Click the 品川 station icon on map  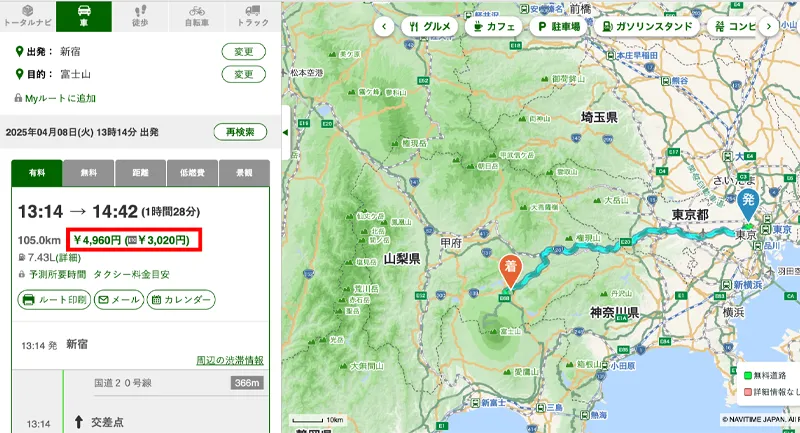[x=759, y=245]
